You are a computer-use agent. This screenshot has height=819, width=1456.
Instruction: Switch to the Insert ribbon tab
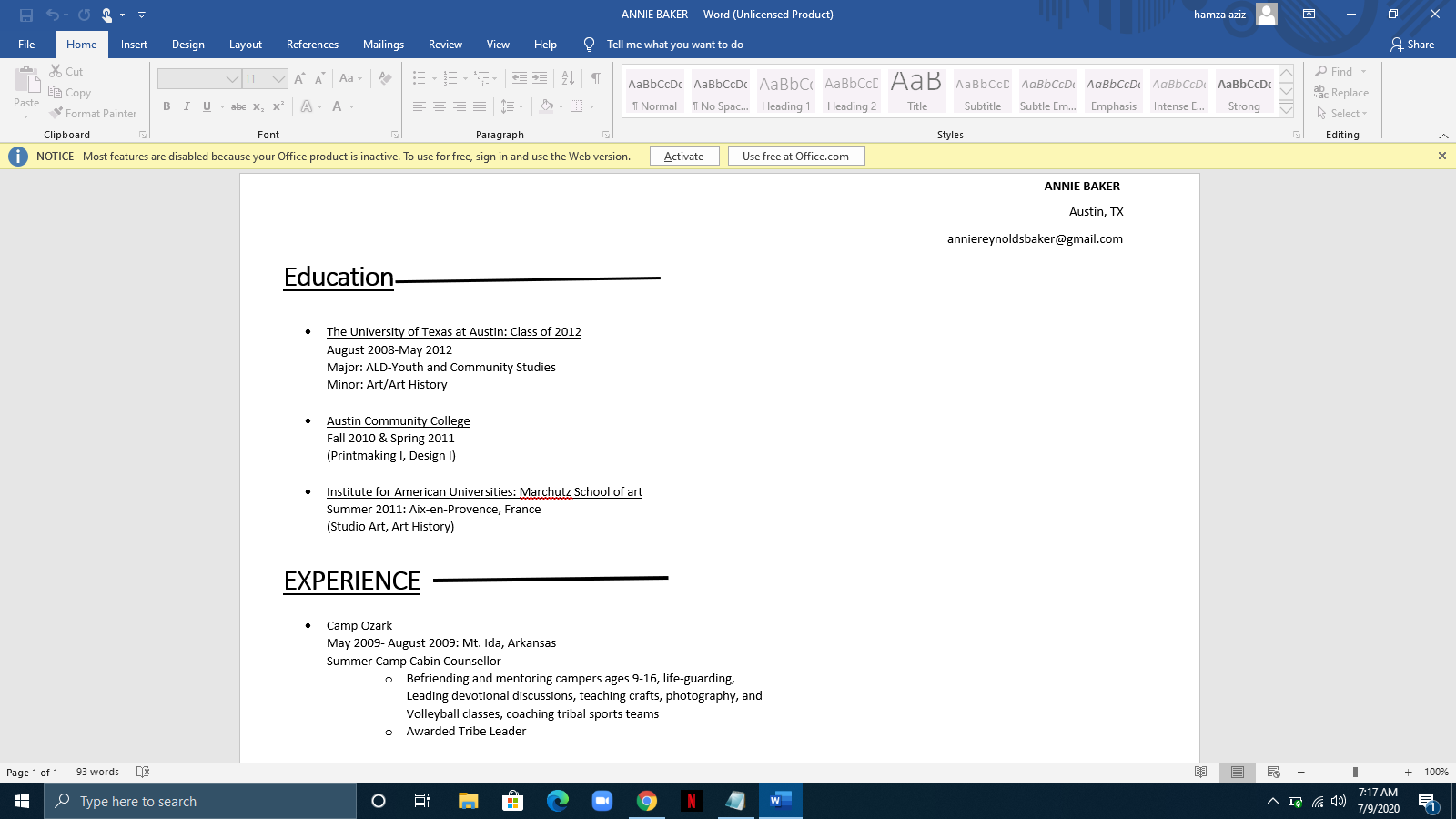[134, 44]
